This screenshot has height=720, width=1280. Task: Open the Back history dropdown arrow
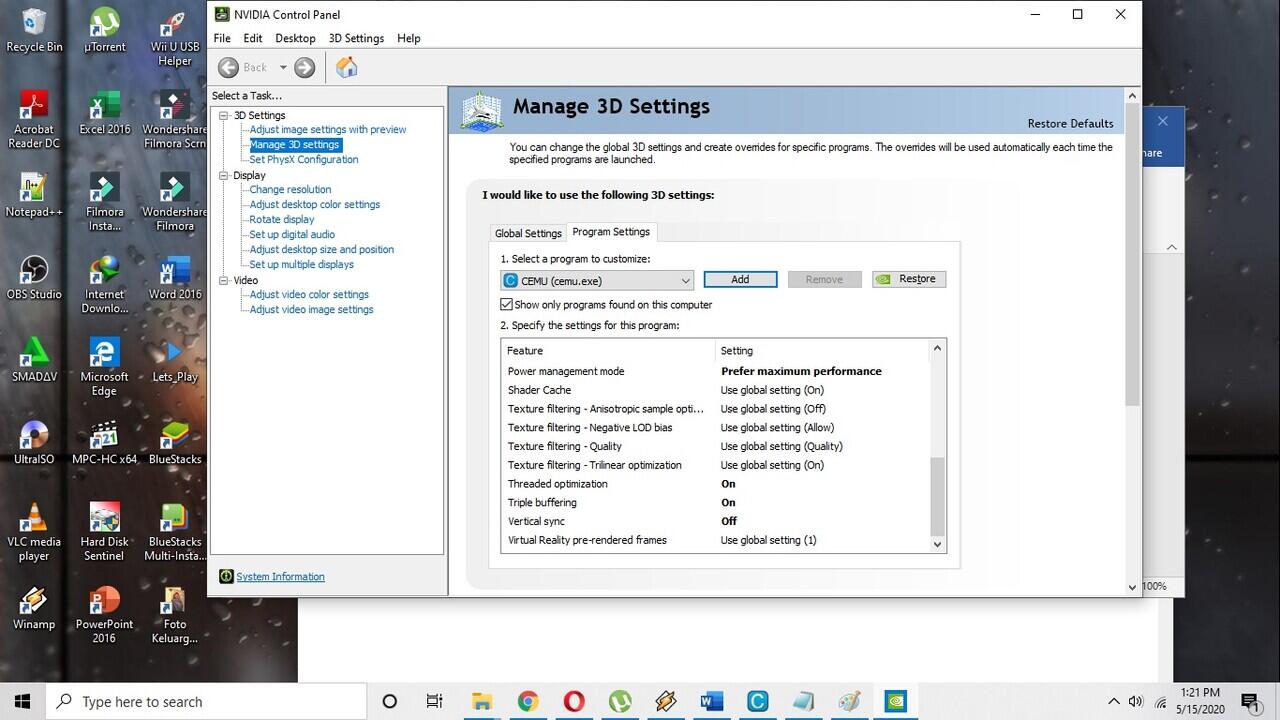(283, 67)
